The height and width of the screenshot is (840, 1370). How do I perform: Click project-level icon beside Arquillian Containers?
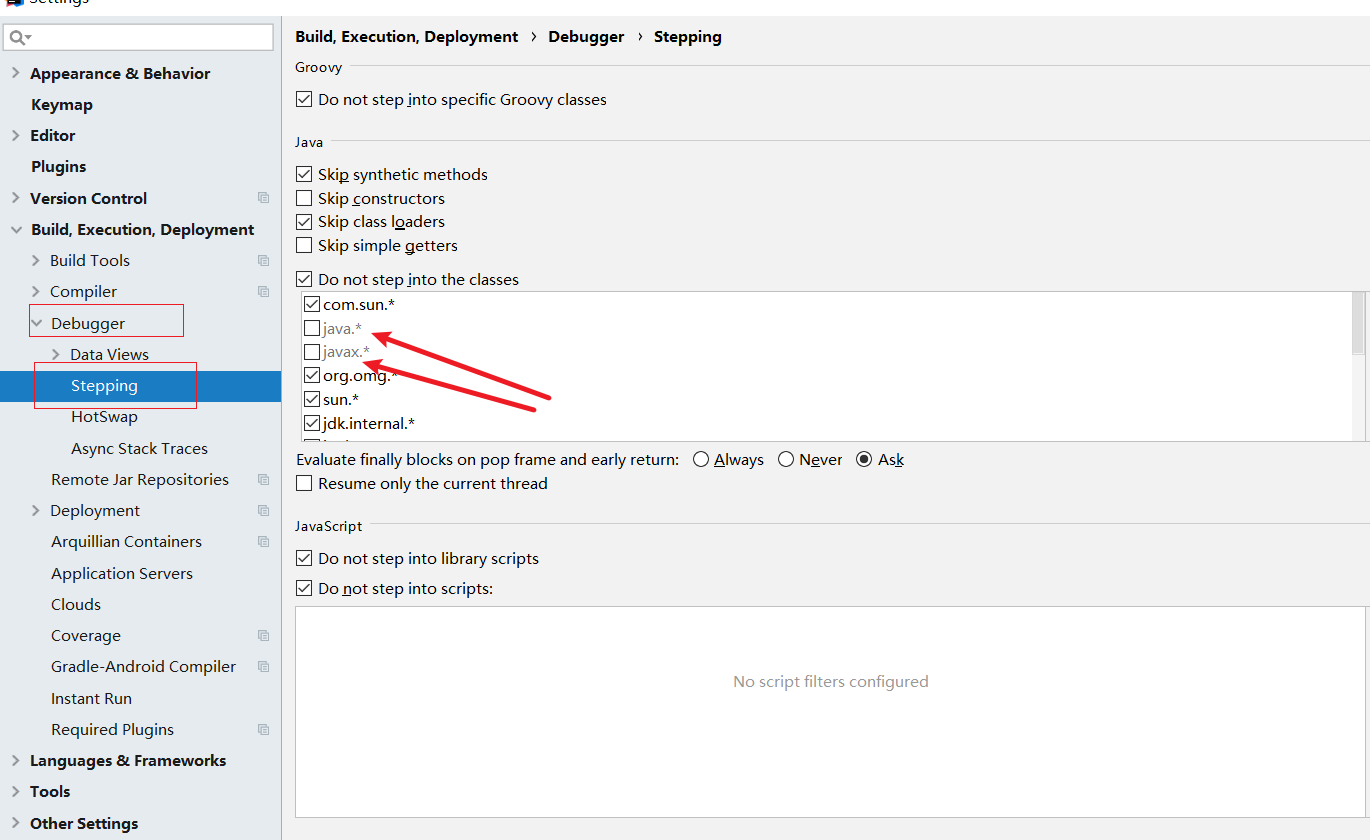pyautogui.click(x=263, y=542)
